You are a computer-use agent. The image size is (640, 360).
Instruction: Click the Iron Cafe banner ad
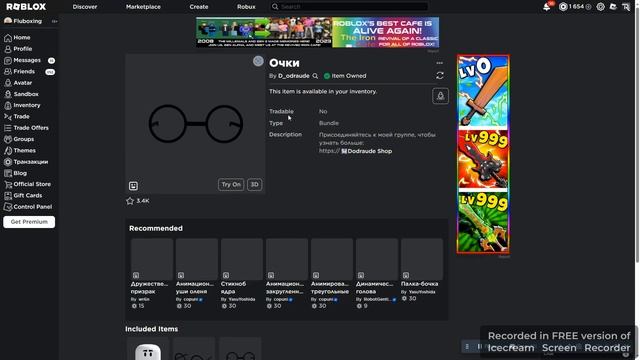point(318,32)
